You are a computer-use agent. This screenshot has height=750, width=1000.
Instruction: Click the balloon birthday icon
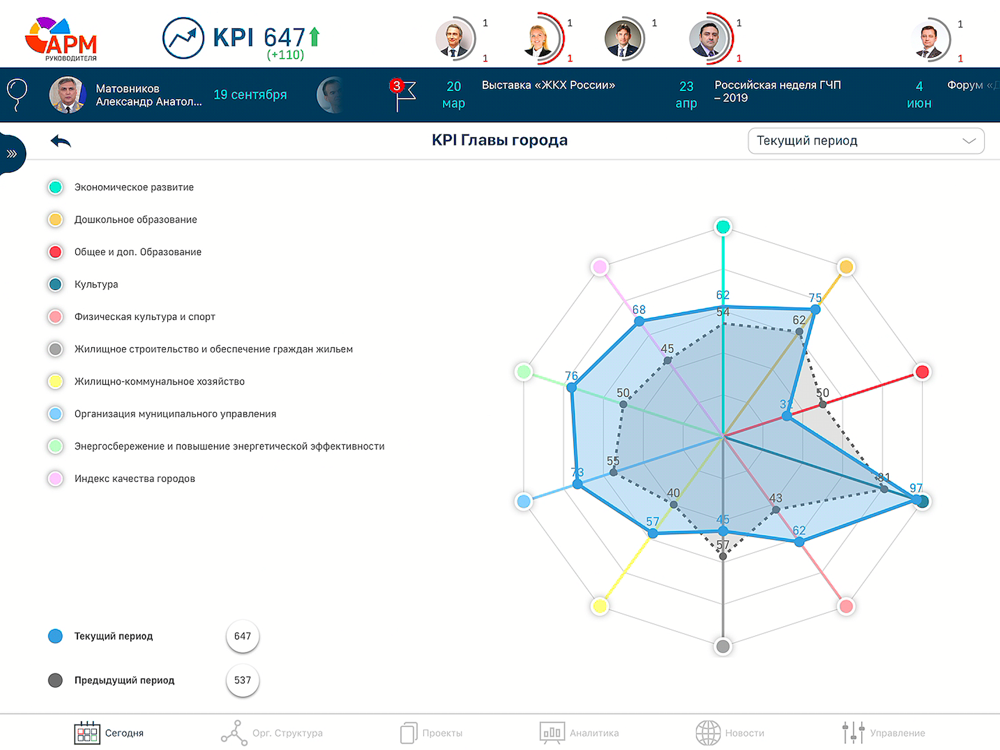pyautogui.click(x=17, y=95)
